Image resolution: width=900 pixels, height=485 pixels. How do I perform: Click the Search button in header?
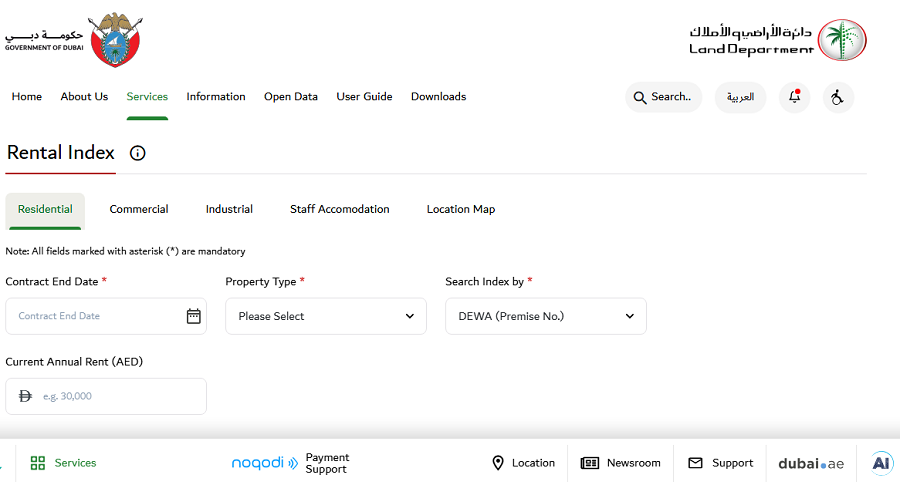tap(663, 97)
